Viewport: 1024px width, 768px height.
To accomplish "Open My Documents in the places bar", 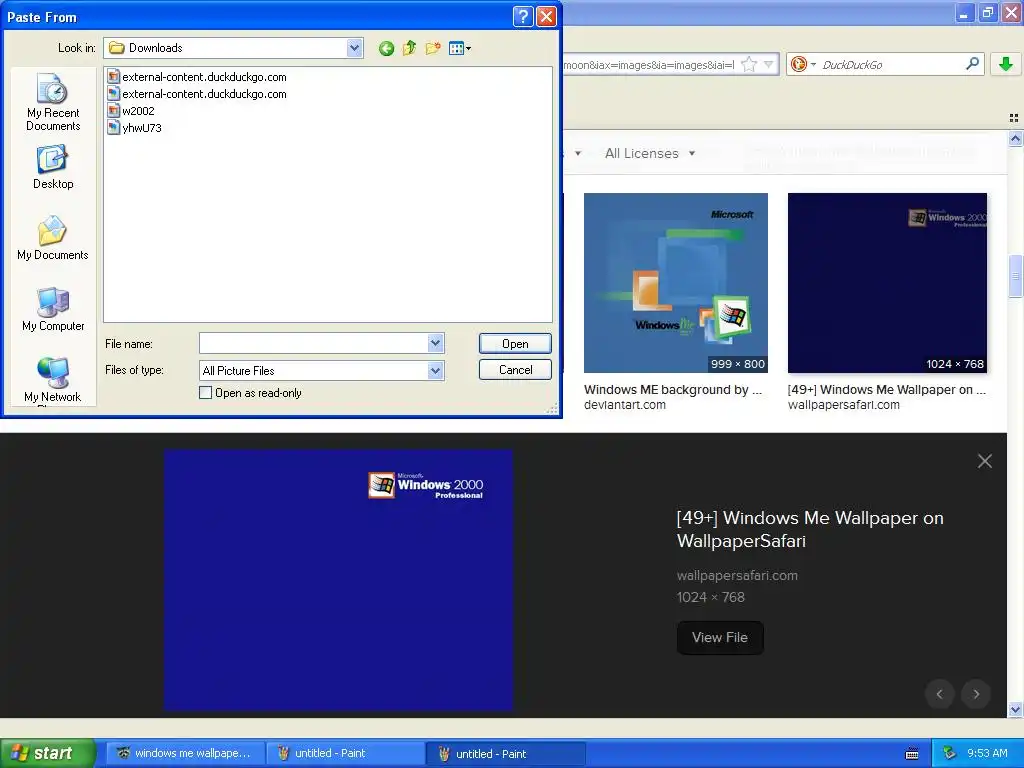I will point(53,238).
